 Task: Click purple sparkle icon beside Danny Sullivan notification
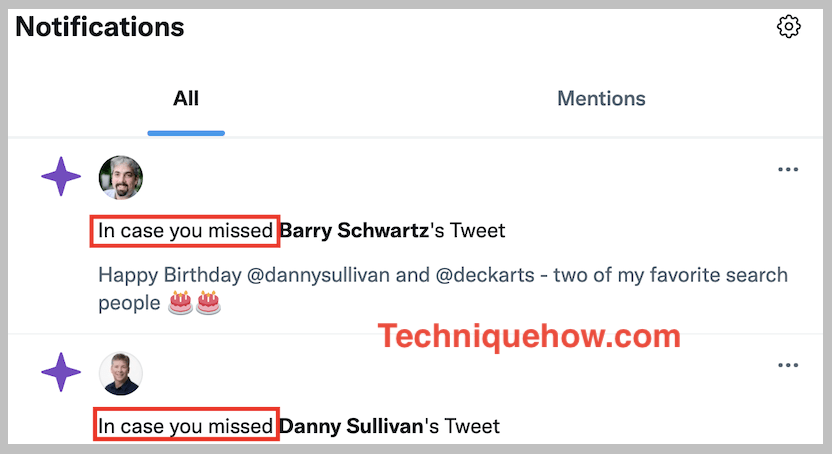tap(61, 372)
